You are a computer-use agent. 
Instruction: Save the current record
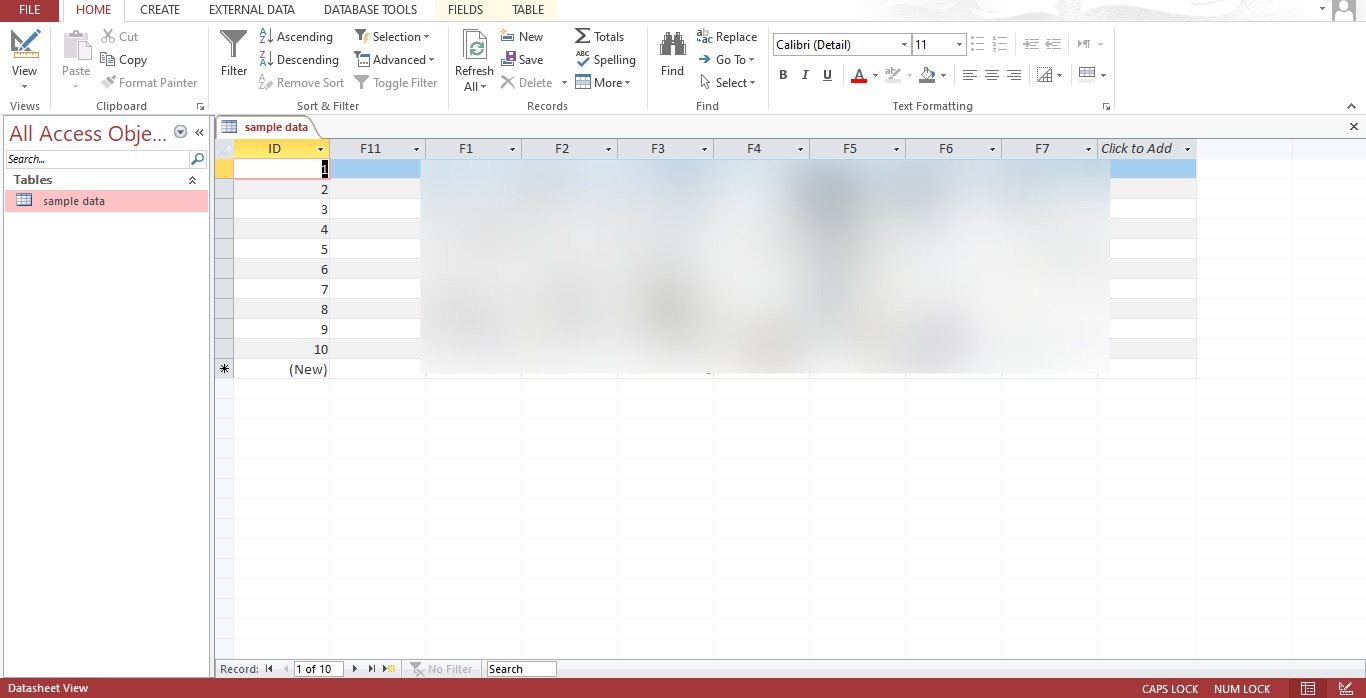click(522, 59)
